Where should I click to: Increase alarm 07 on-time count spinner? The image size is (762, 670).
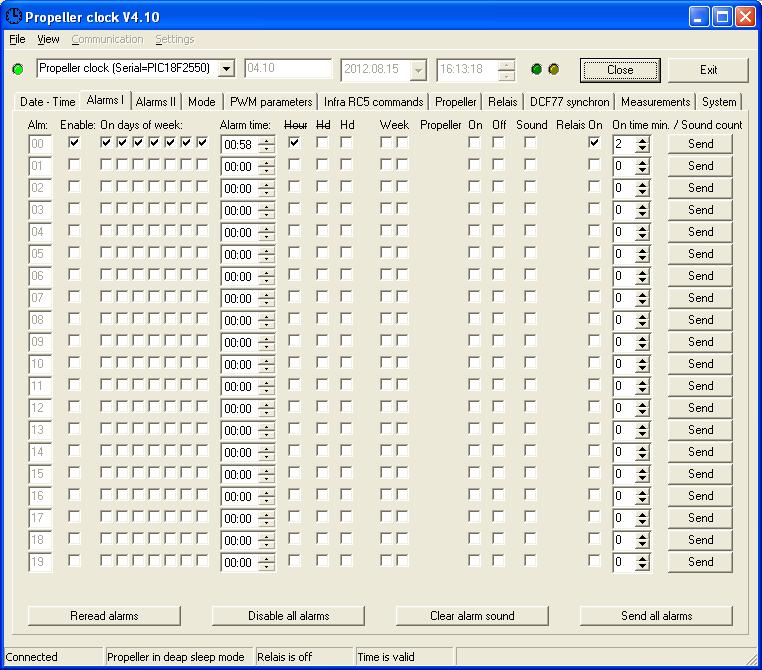[x=642, y=294]
